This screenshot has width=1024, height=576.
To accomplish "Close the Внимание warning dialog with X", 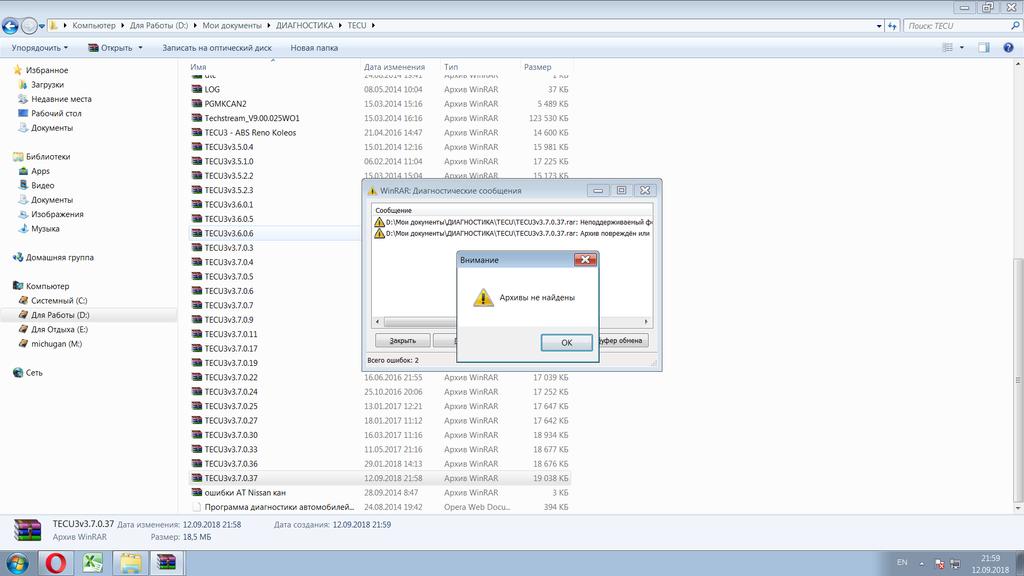I will point(585,260).
